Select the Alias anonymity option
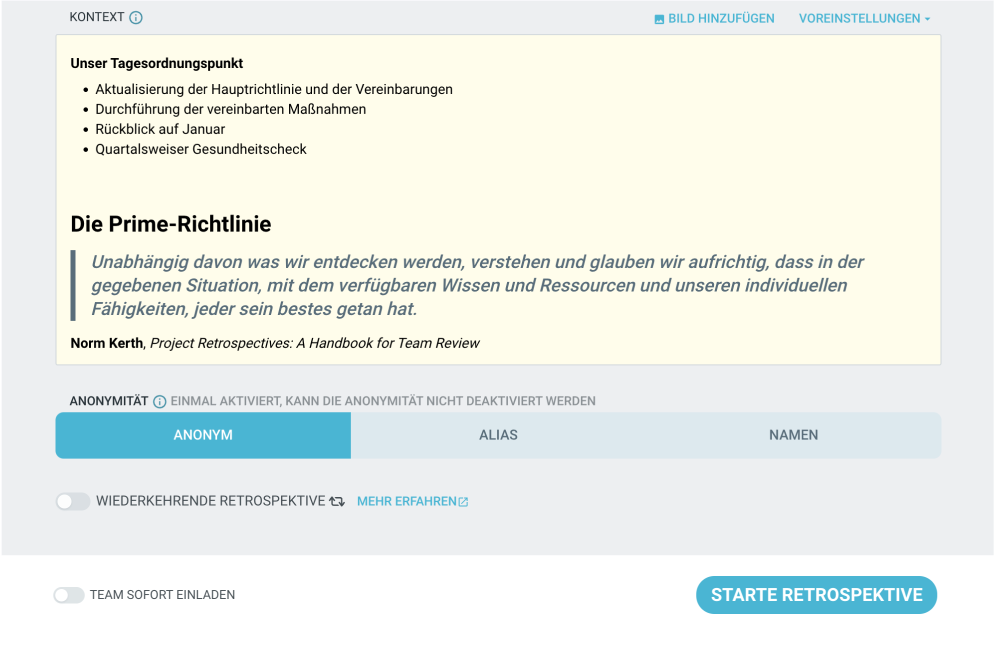Screen dimensions: 994x645 pos(498,435)
